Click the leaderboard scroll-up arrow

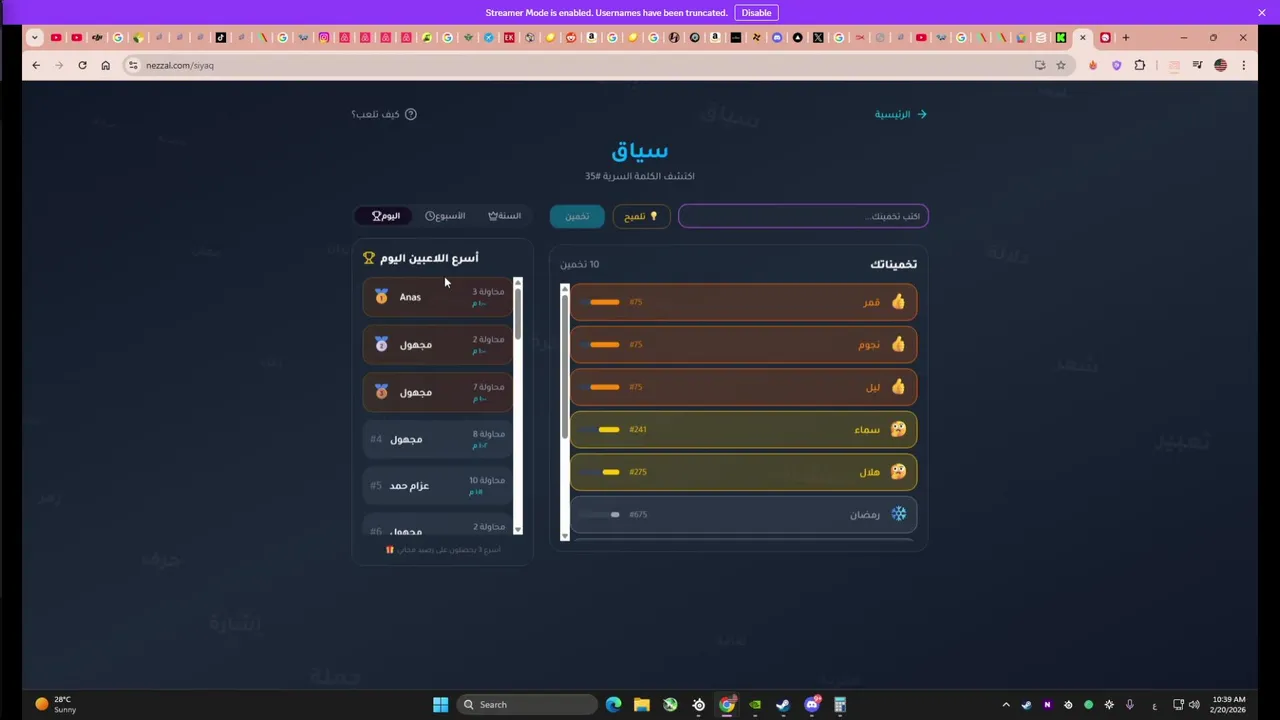point(517,282)
